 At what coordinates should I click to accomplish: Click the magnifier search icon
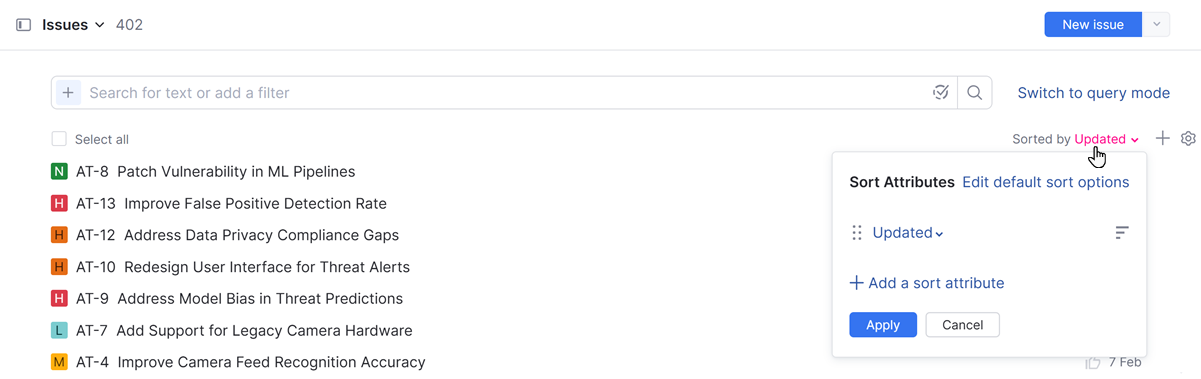975,93
